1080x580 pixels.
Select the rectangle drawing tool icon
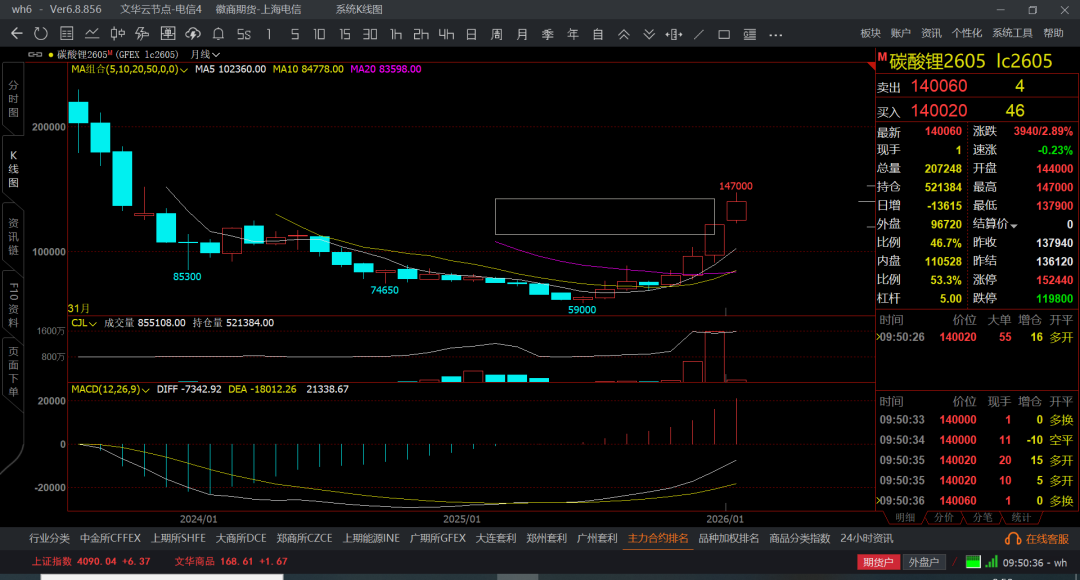(724, 34)
